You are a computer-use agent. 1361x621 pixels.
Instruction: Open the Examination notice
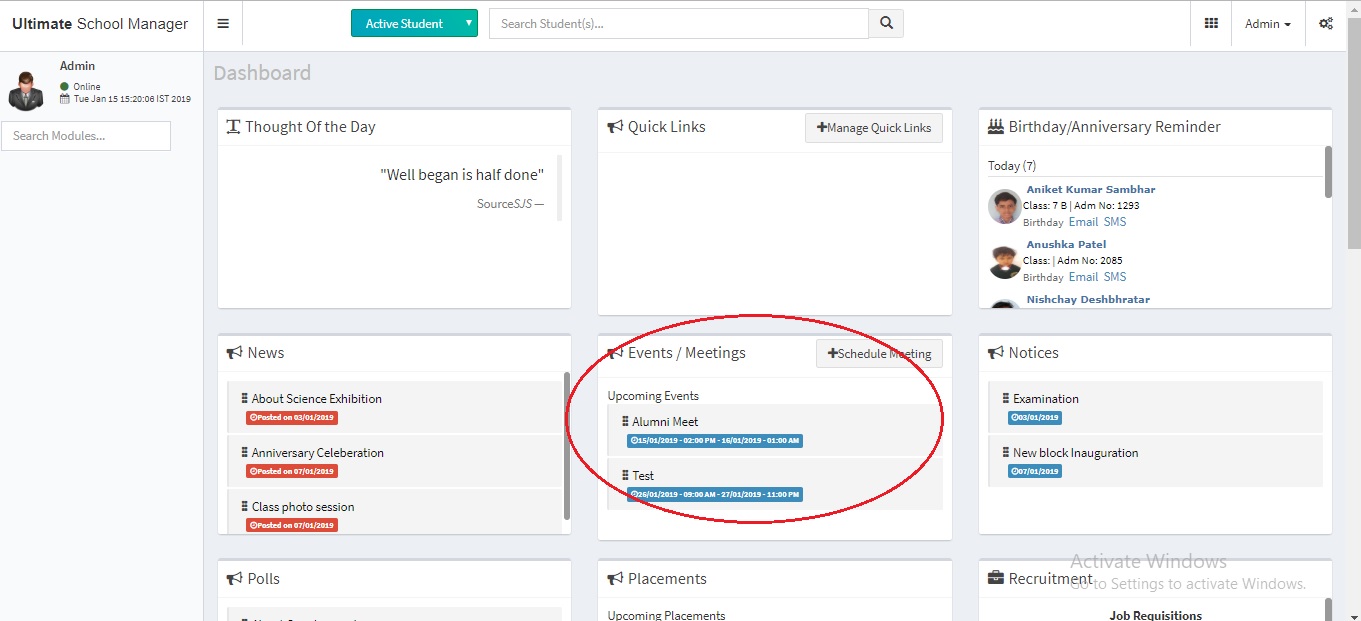pos(1046,399)
